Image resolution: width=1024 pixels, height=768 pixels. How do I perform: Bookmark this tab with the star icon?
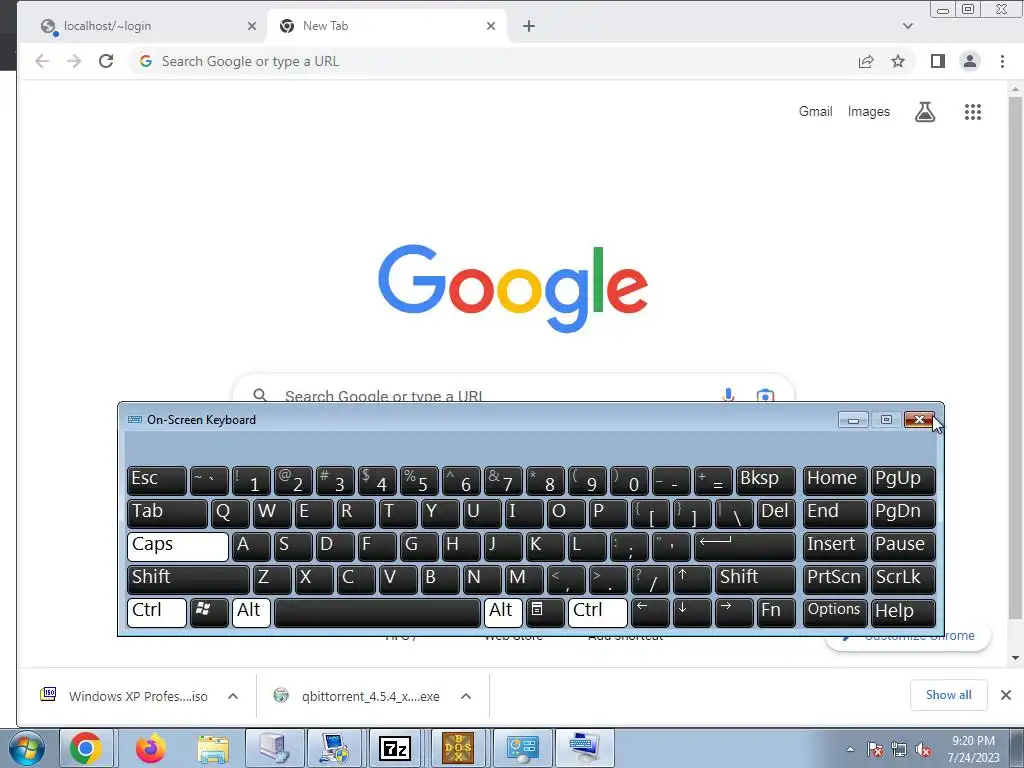pyautogui.click(x=898, y=61)
